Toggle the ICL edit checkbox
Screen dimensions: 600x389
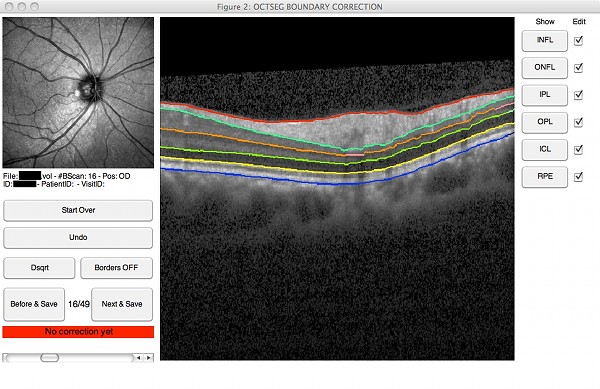click(x=578, y=149)
